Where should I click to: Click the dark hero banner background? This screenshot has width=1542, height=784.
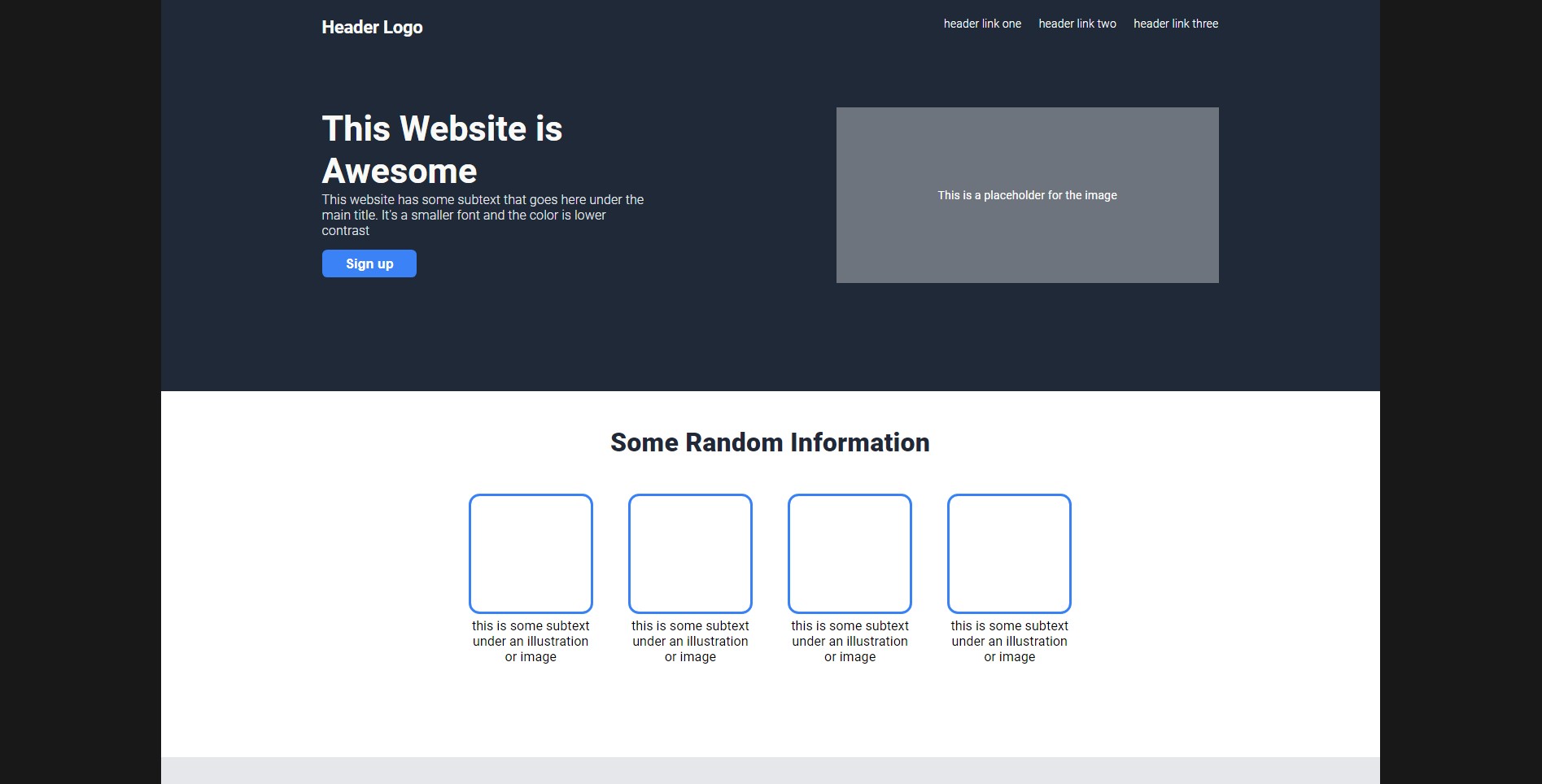(x=732, y=350)
